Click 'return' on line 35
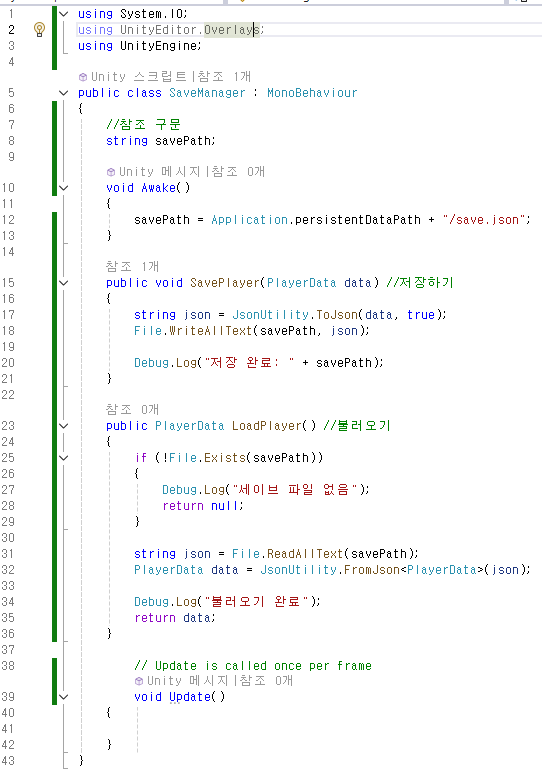This screenshot has width=542, height=771. [x=155, y=618]
